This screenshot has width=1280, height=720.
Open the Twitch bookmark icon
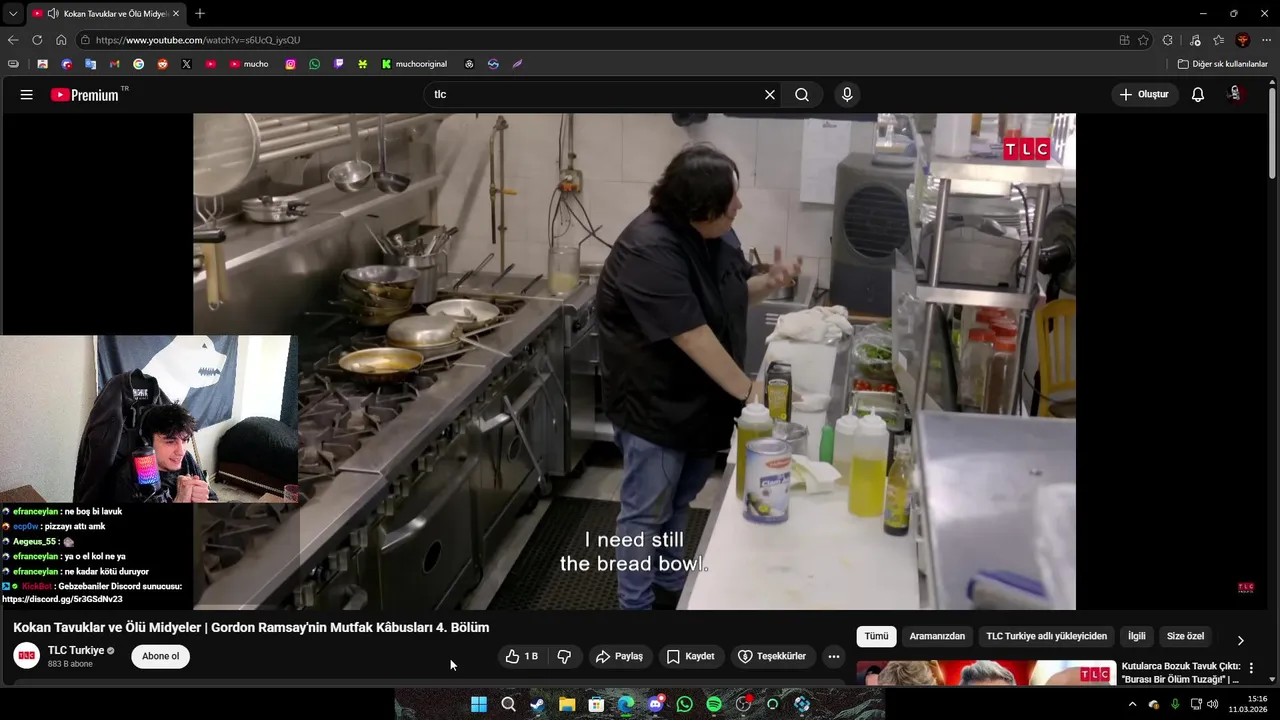(339, 64)
